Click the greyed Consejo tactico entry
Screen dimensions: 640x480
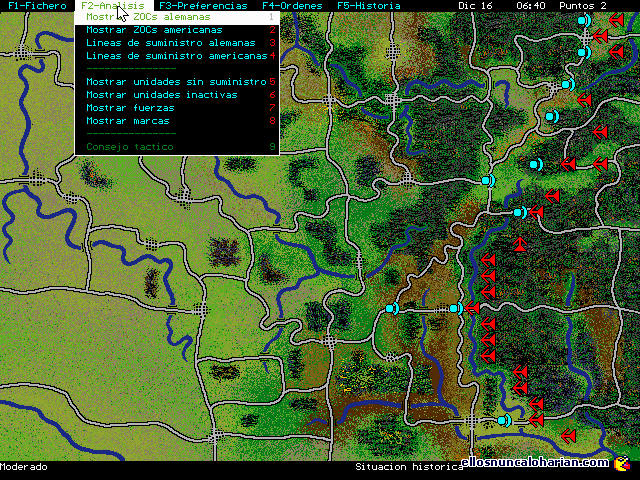tap(177, 147)
